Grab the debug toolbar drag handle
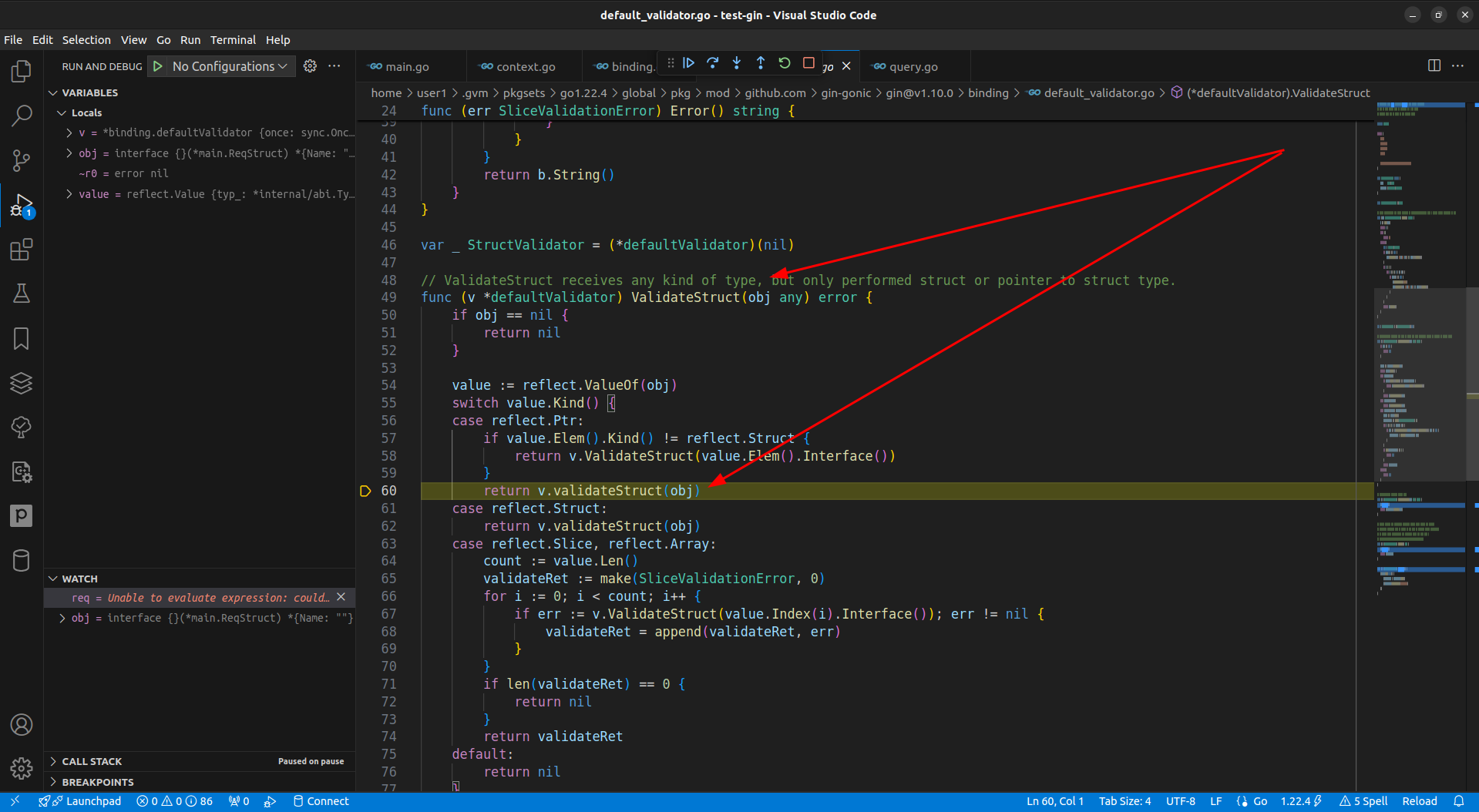The image size is (1479, 812). tap(671, 63)
